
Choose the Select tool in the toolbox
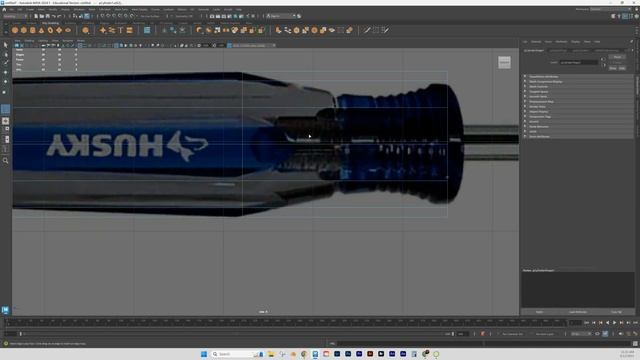click(5, 44)
